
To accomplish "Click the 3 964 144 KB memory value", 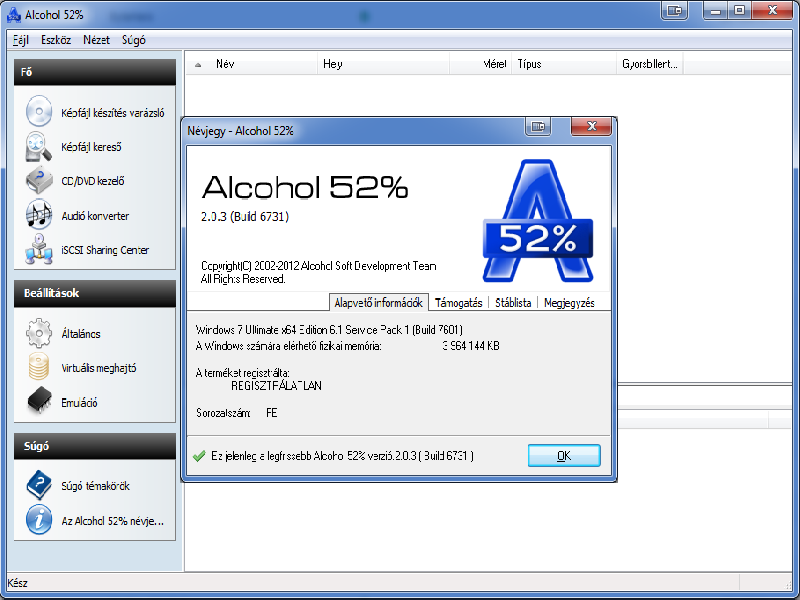I will coord(471,346).
